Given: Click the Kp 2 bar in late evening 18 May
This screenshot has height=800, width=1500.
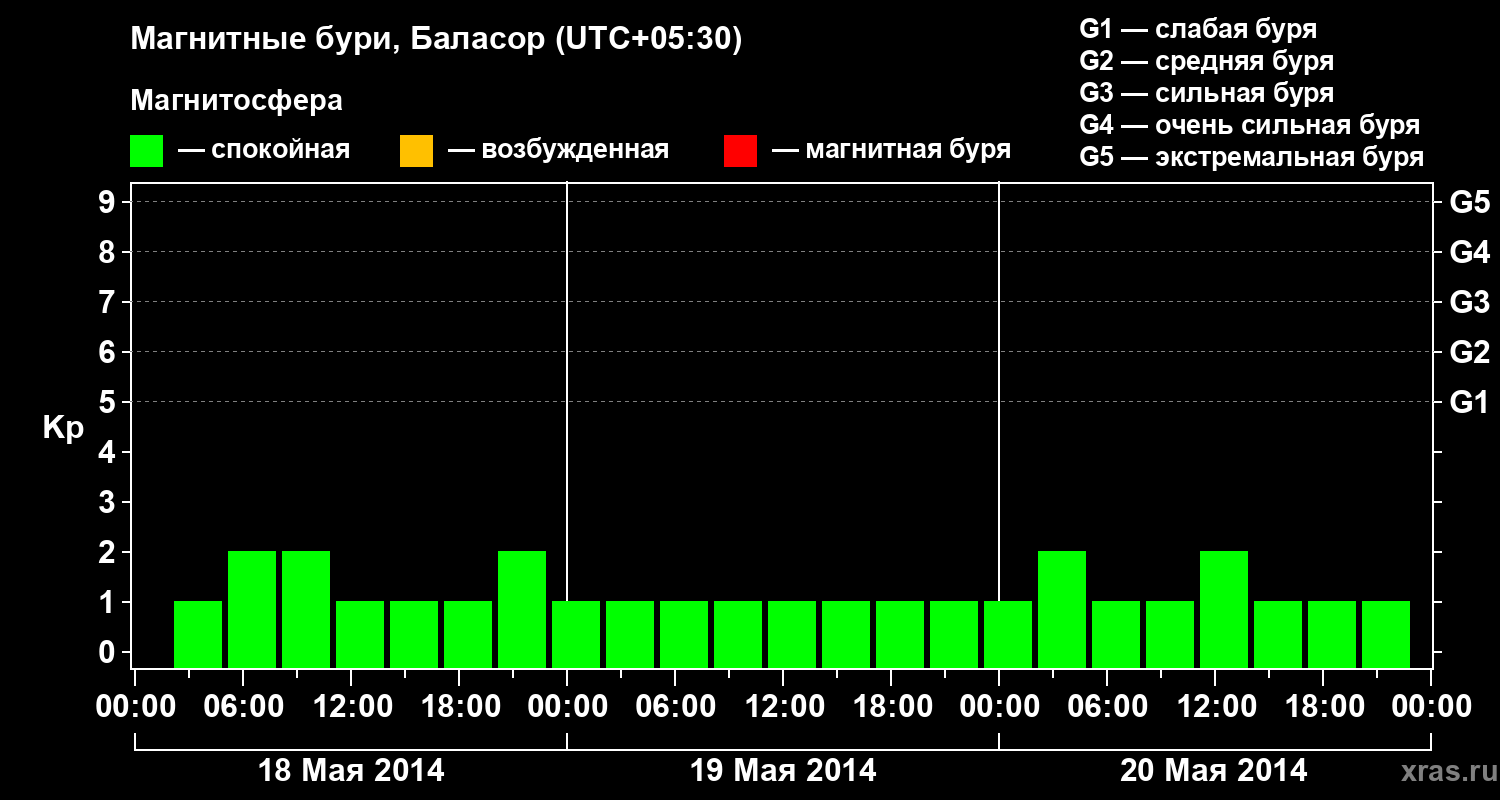Looking at the screenshot, I should click(522, 609).
